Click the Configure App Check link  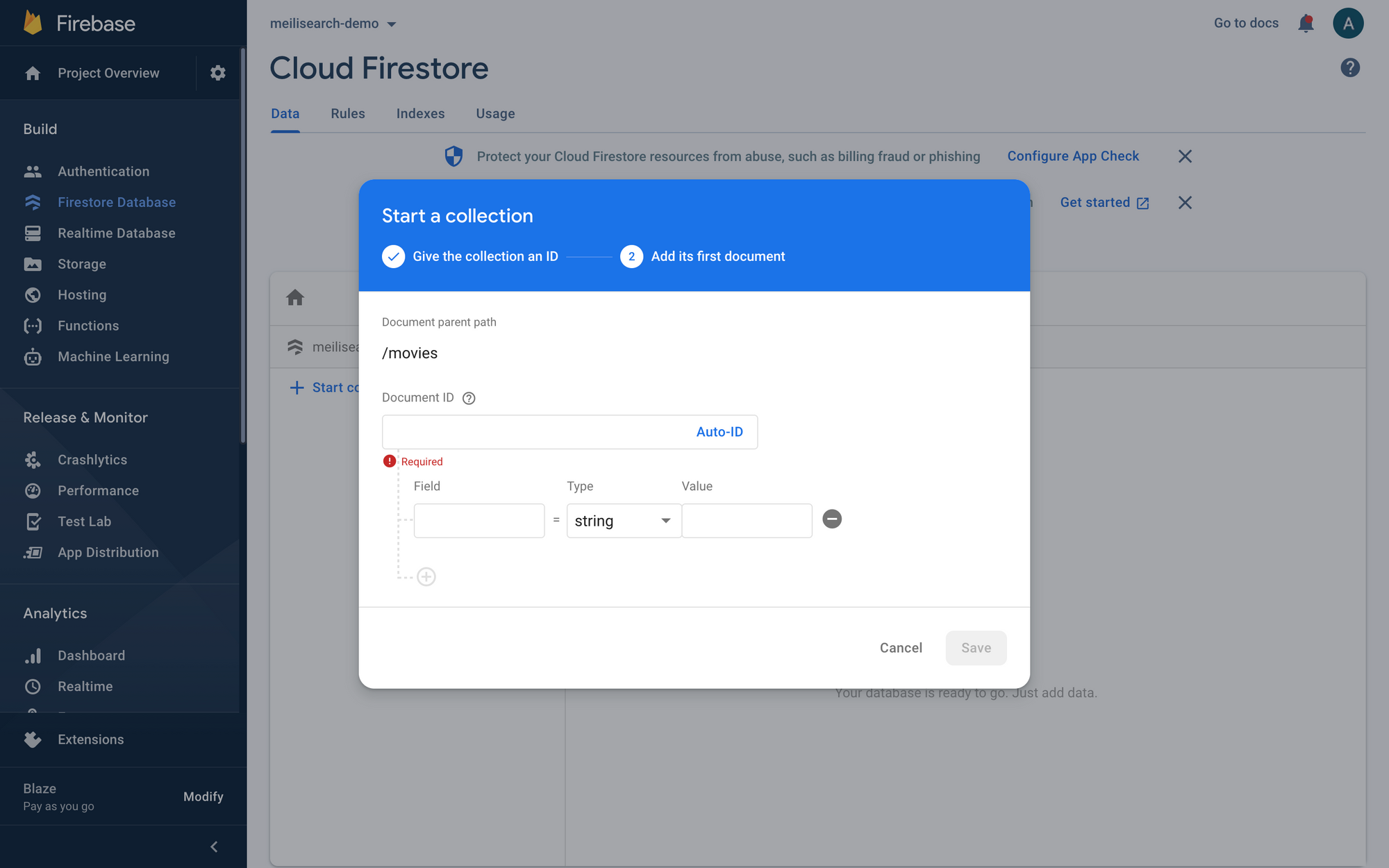tap(1073, 155)
